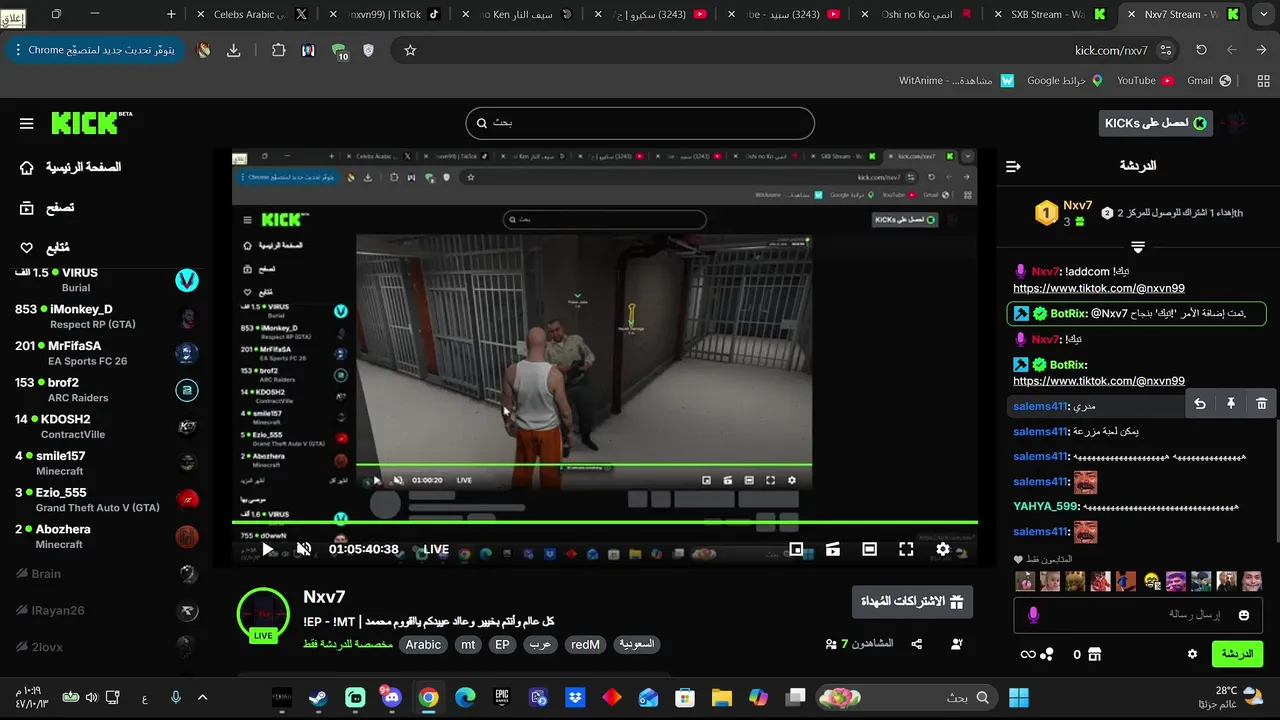
Task: Open Nxv7 channel avatar with LIVE badge
Action: (263, 614)
